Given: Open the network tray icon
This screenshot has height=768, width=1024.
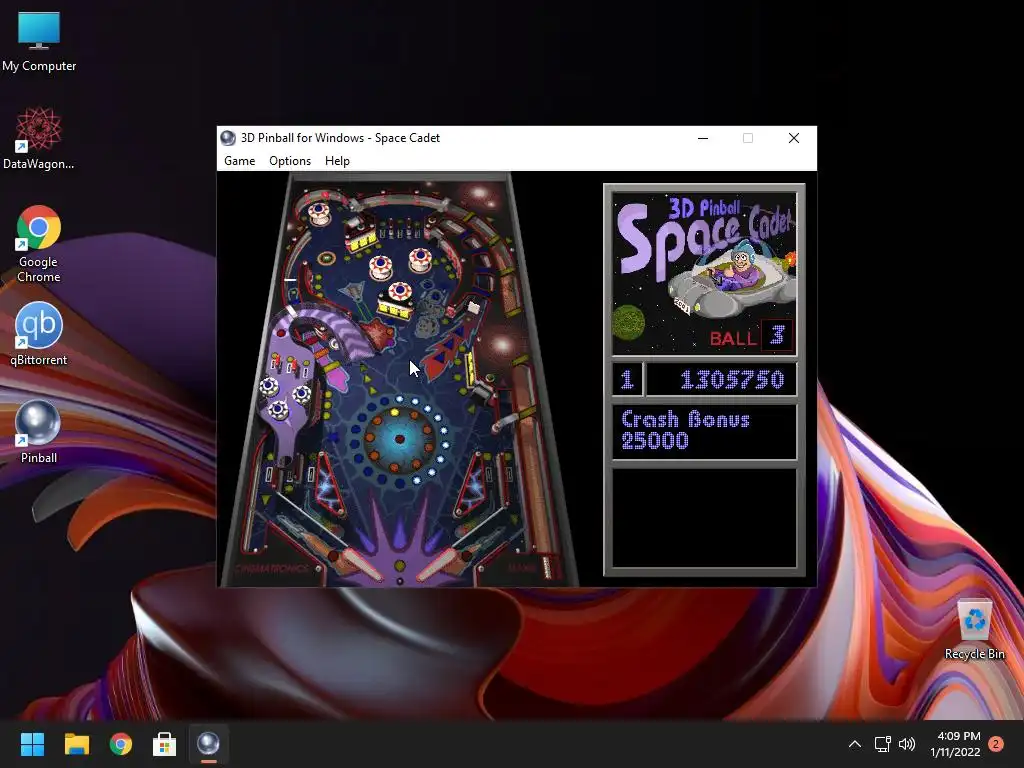Looking at the screenshot, I should pos(882,744).
